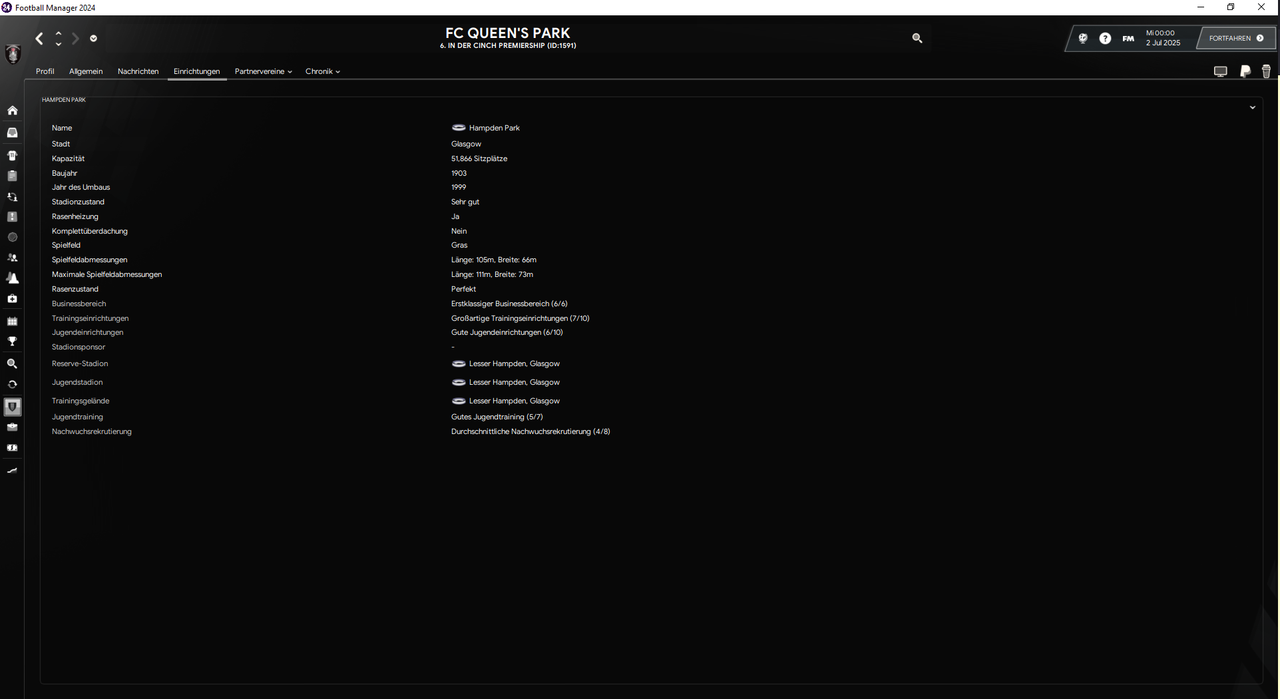Switch to the Nachrichten tab
The width and height of the screenshot is (1280, 699).
point(138,72)
